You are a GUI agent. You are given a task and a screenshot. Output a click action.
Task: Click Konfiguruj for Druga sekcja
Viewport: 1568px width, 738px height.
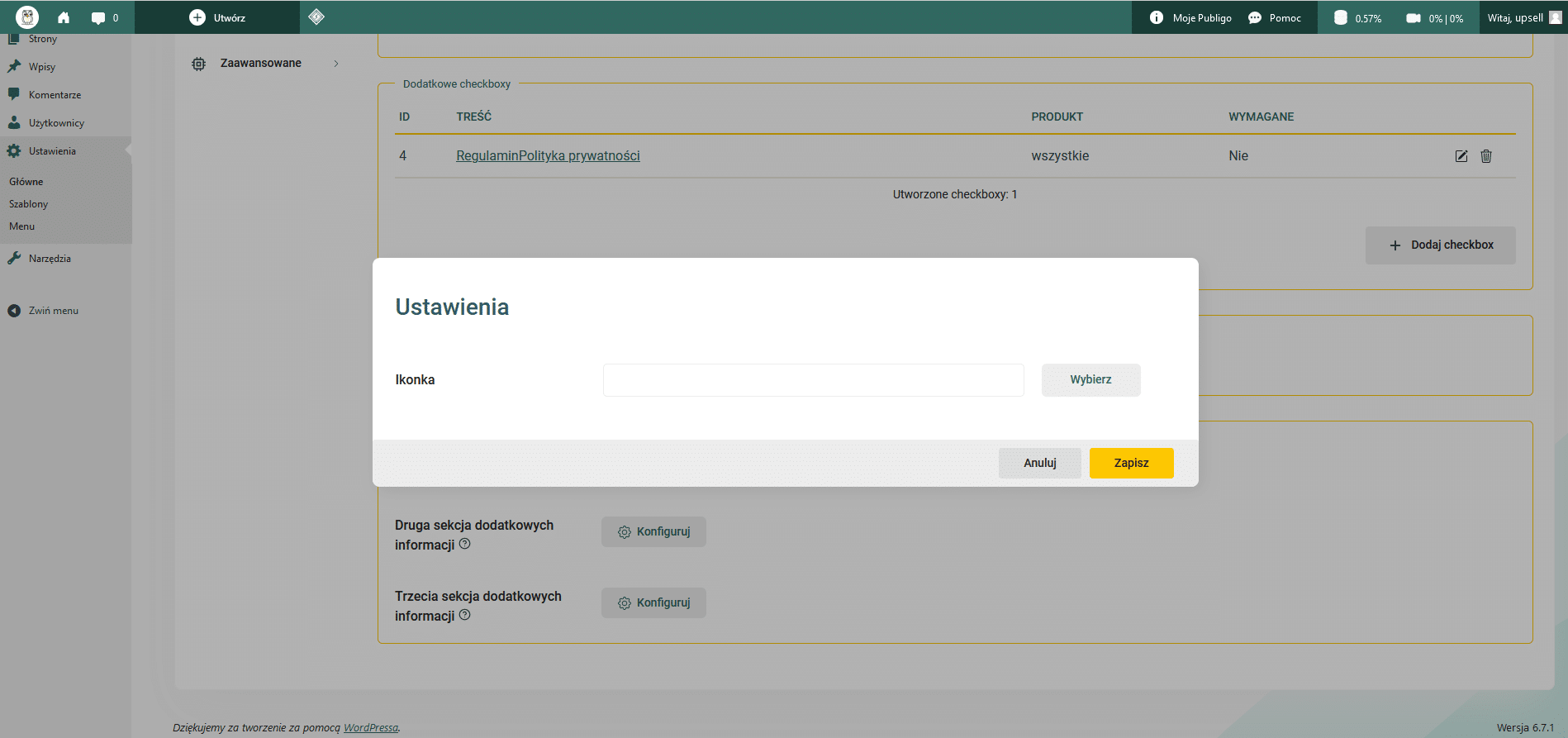[653, 532]
